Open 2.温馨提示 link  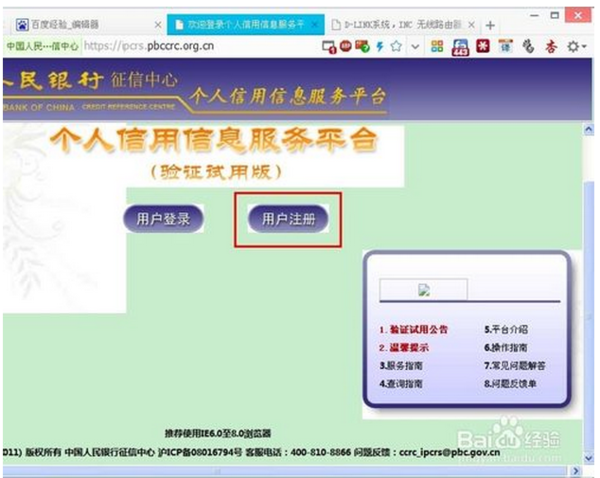click(x=404, y=347)
